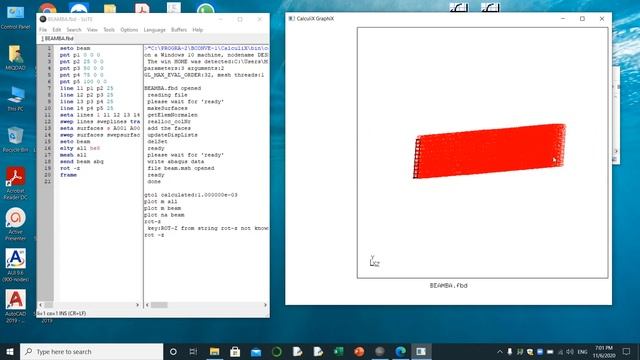Click 'file beam.msh opened' output line

point(180,168)
